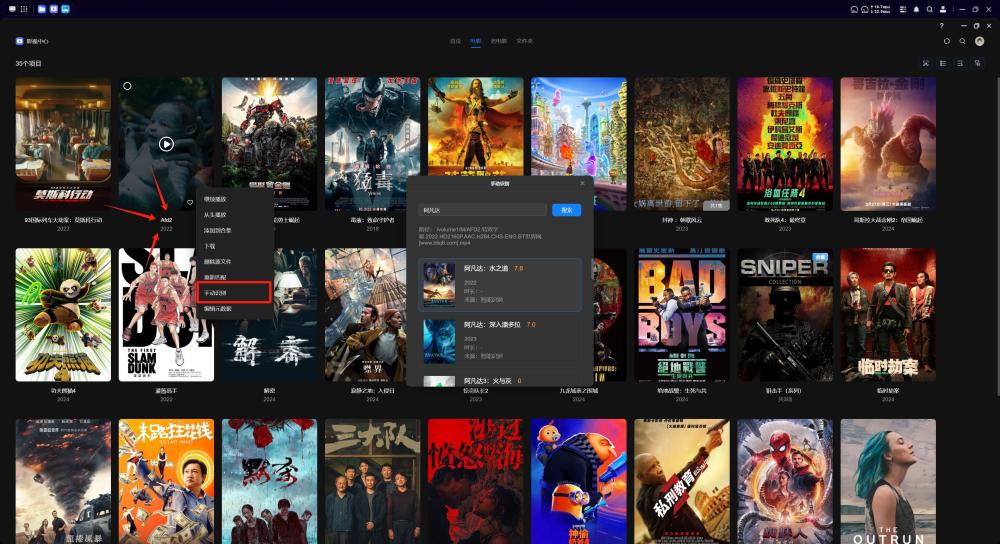Select the 阿凡达：水之道 match result
This screenshot has height=544, width=1000.
tap(500, 285)
